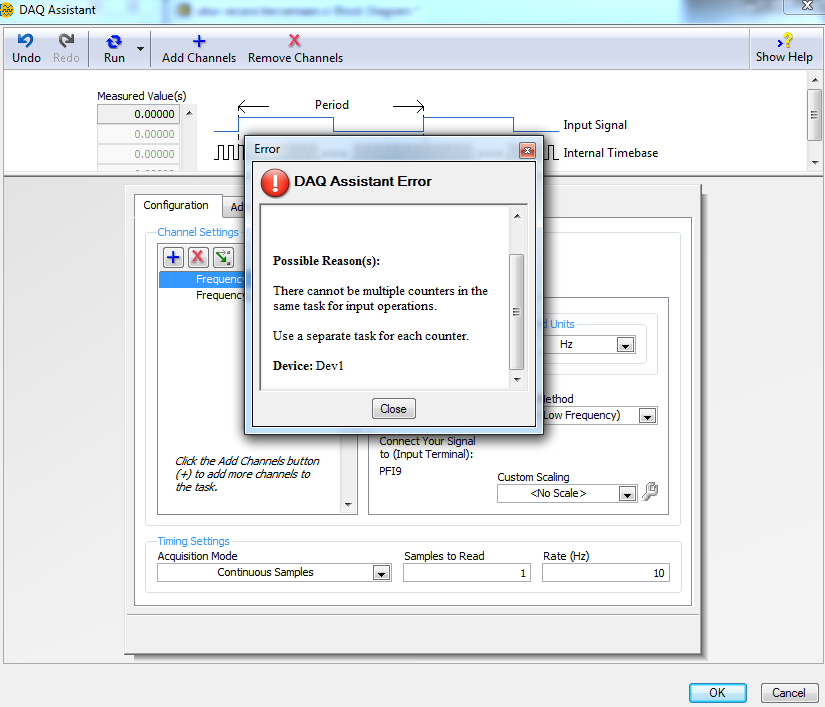
Task: Switch to the Configuration tab
Action: [178, 206]
